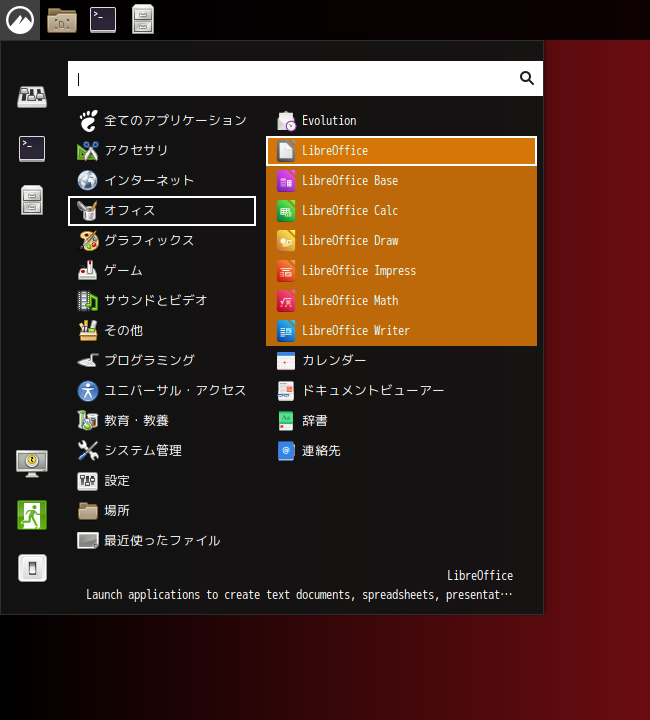Open カレンダー application

[x=402, y=360]
